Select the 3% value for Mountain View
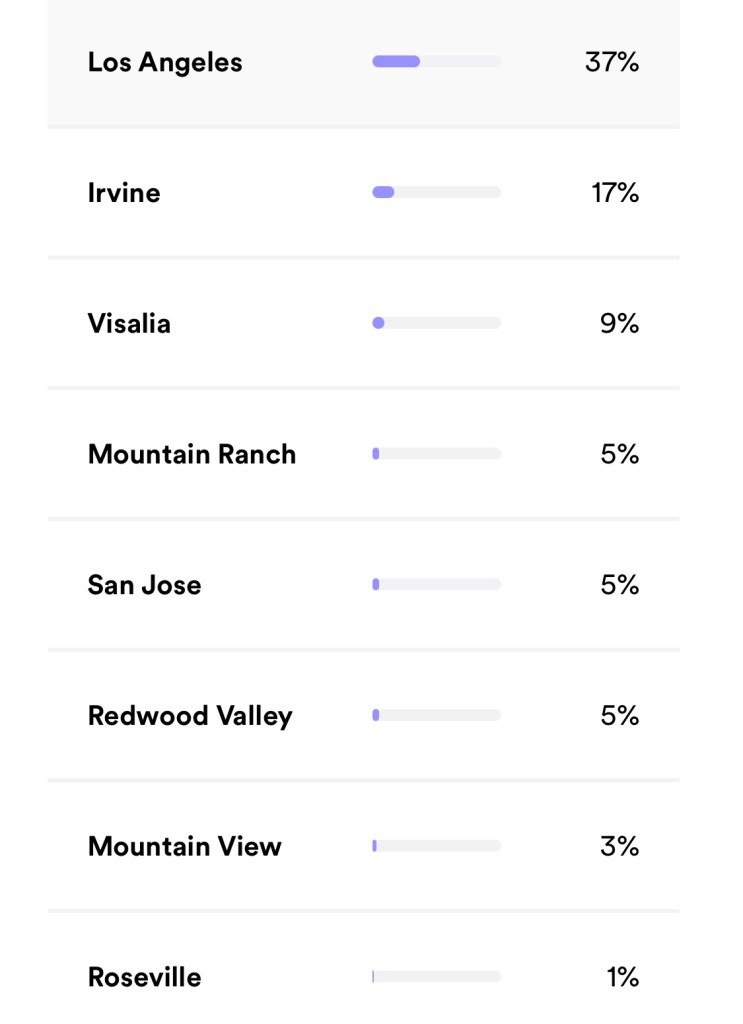The image size is (743, 1024). click(619, 846)
